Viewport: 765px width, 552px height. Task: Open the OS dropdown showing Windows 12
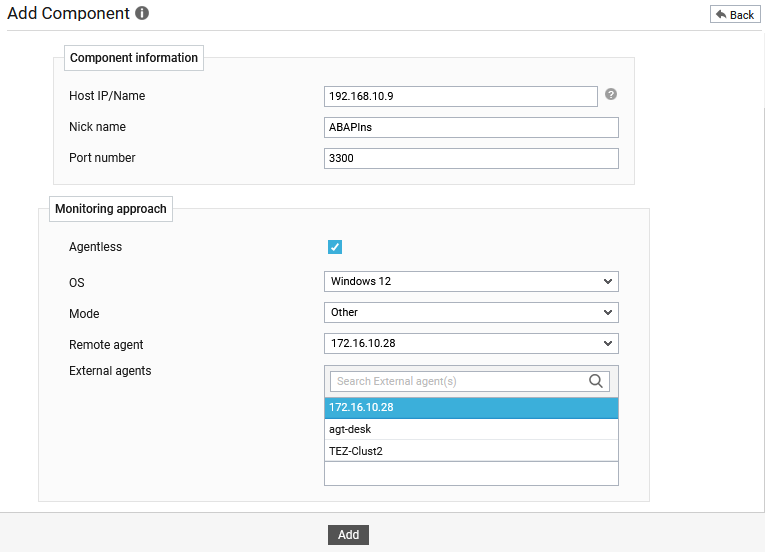(471, 282)
